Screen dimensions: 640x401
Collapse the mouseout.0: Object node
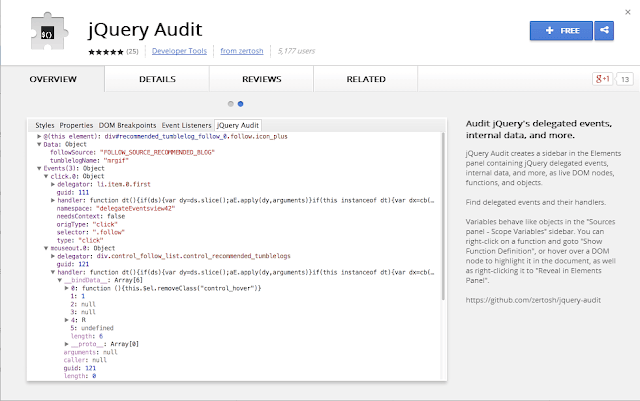(x=46, y=248)
